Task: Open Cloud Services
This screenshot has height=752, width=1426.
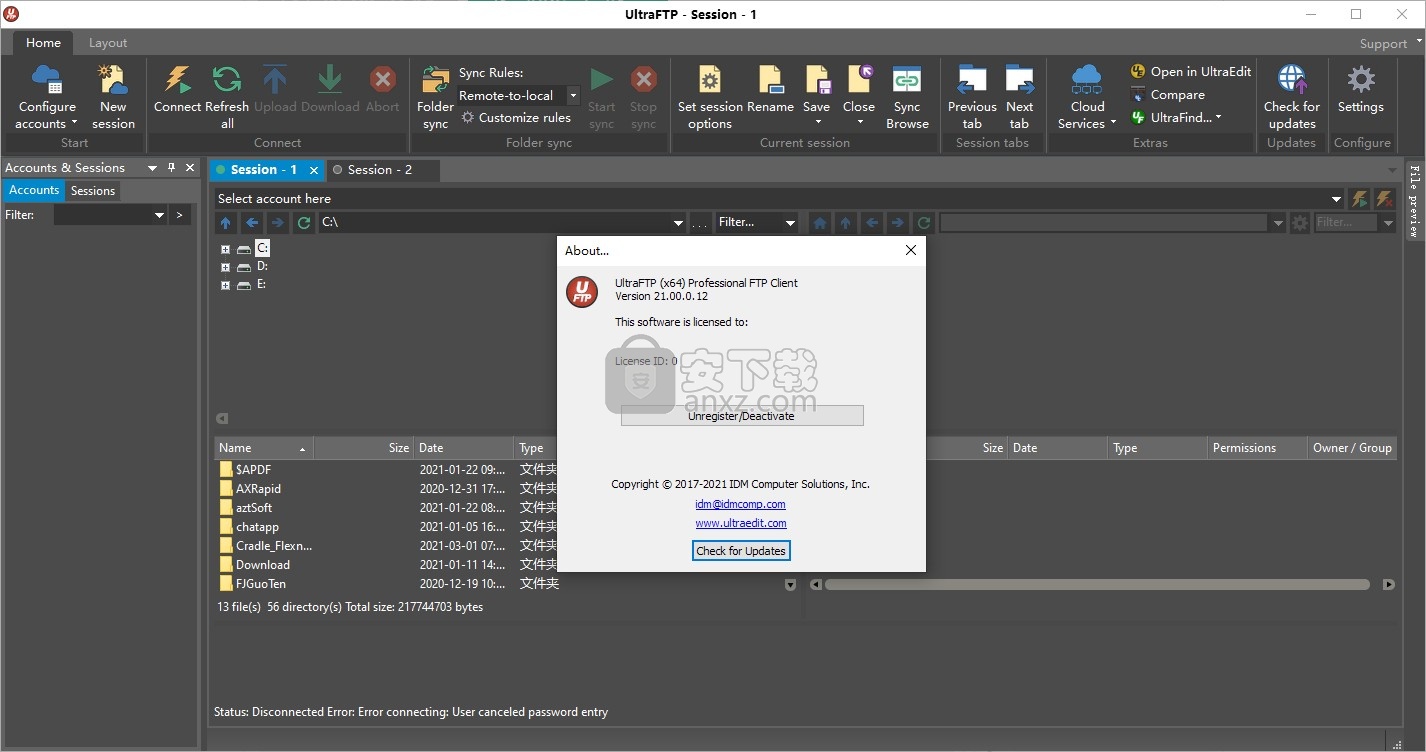Action: click(x=1086, y=97)
